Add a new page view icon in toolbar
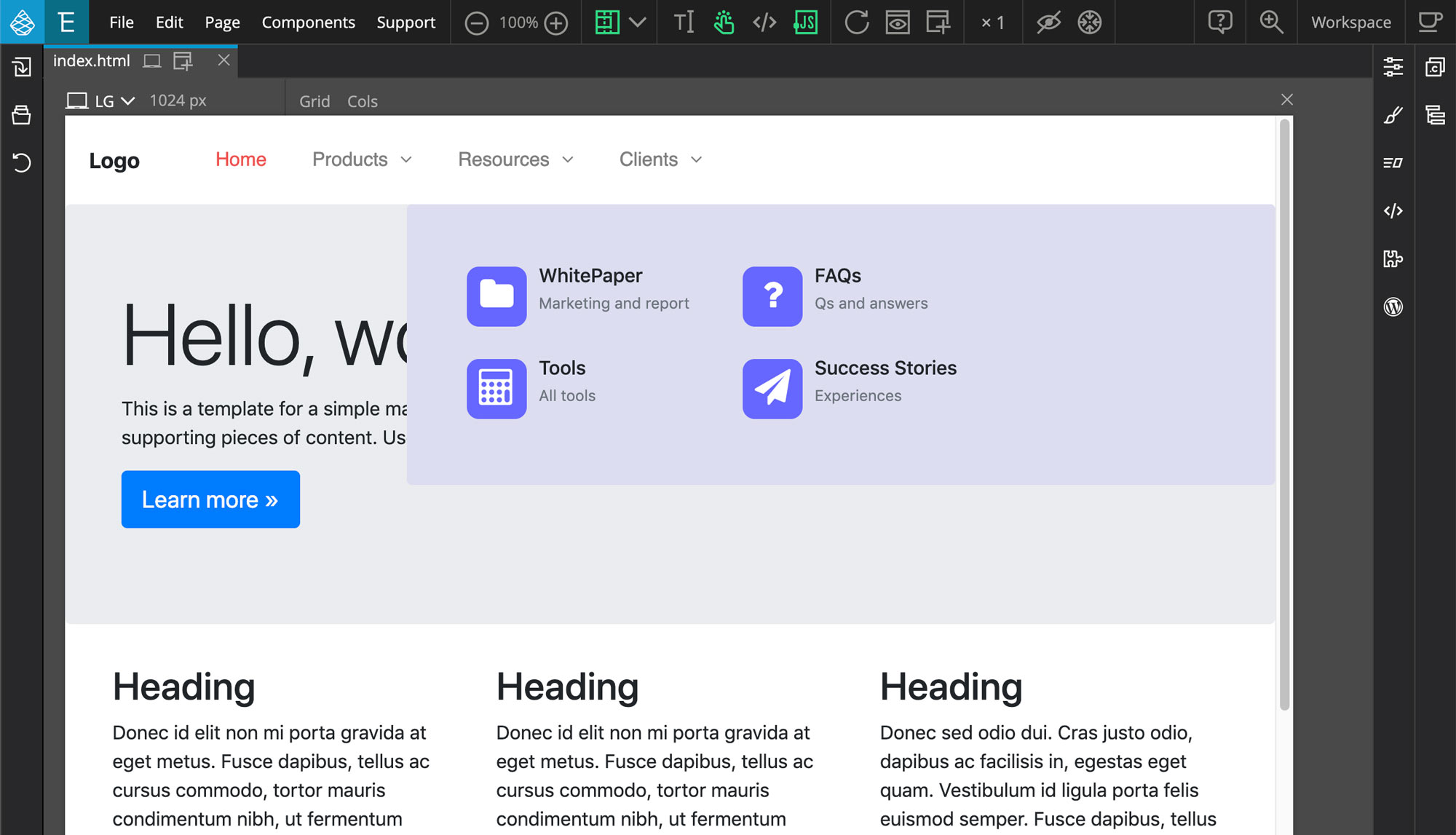Image resolution: width=1456 pixels, height=835 pixels. pos(938,23)
